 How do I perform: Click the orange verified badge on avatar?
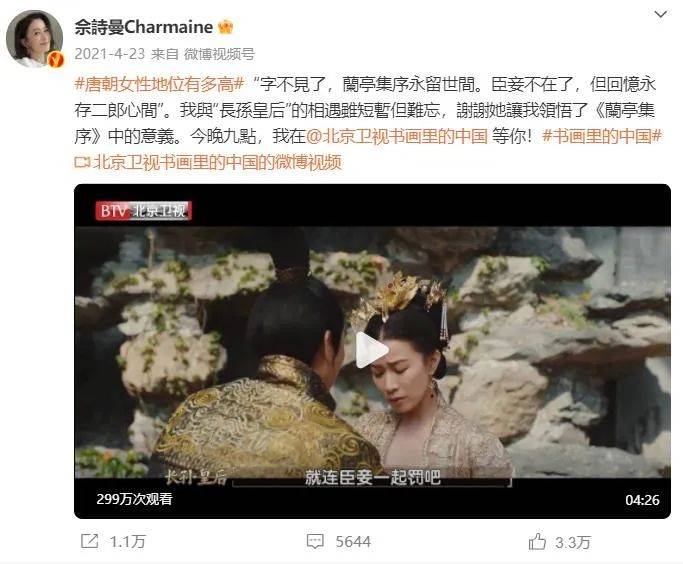pos(56,60)
